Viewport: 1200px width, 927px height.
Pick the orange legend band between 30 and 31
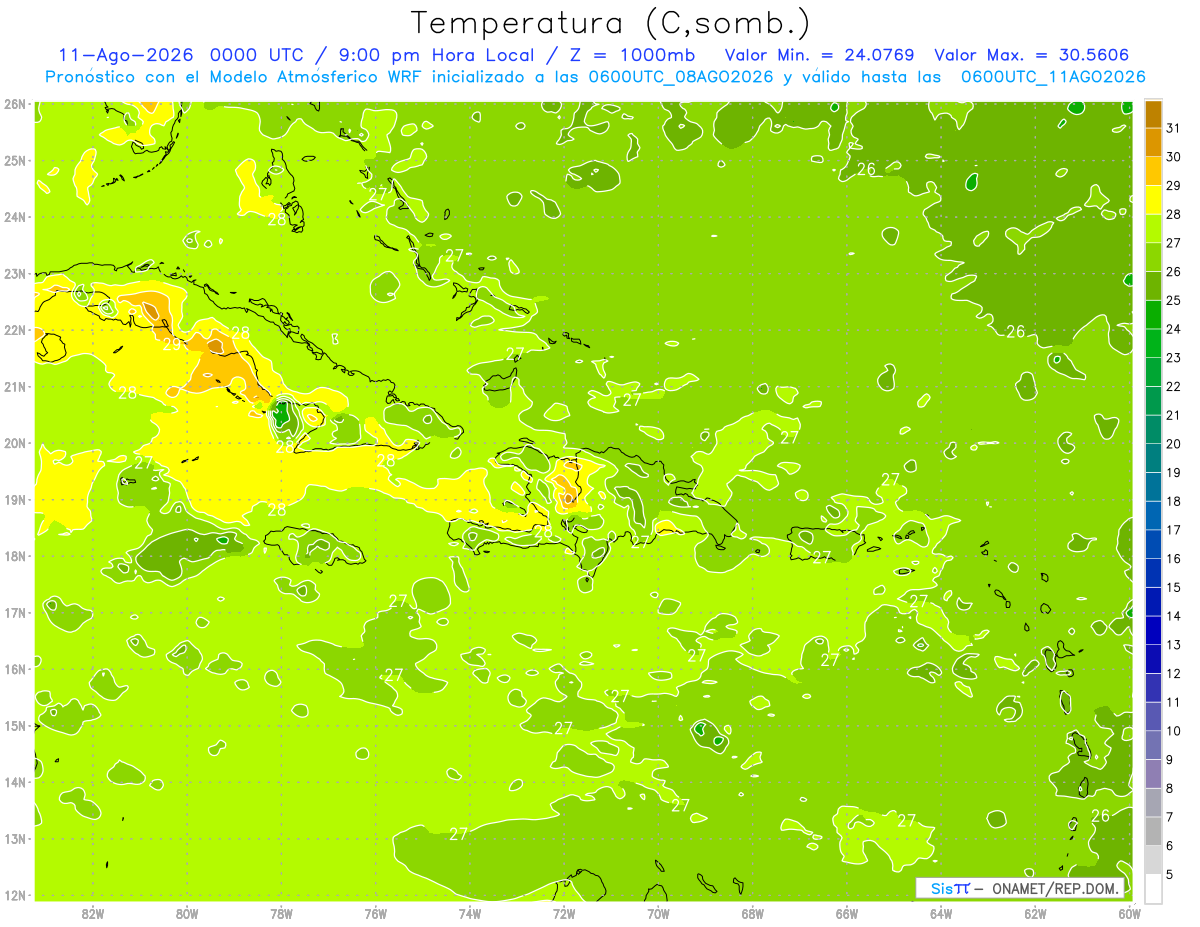point(1153,142)
